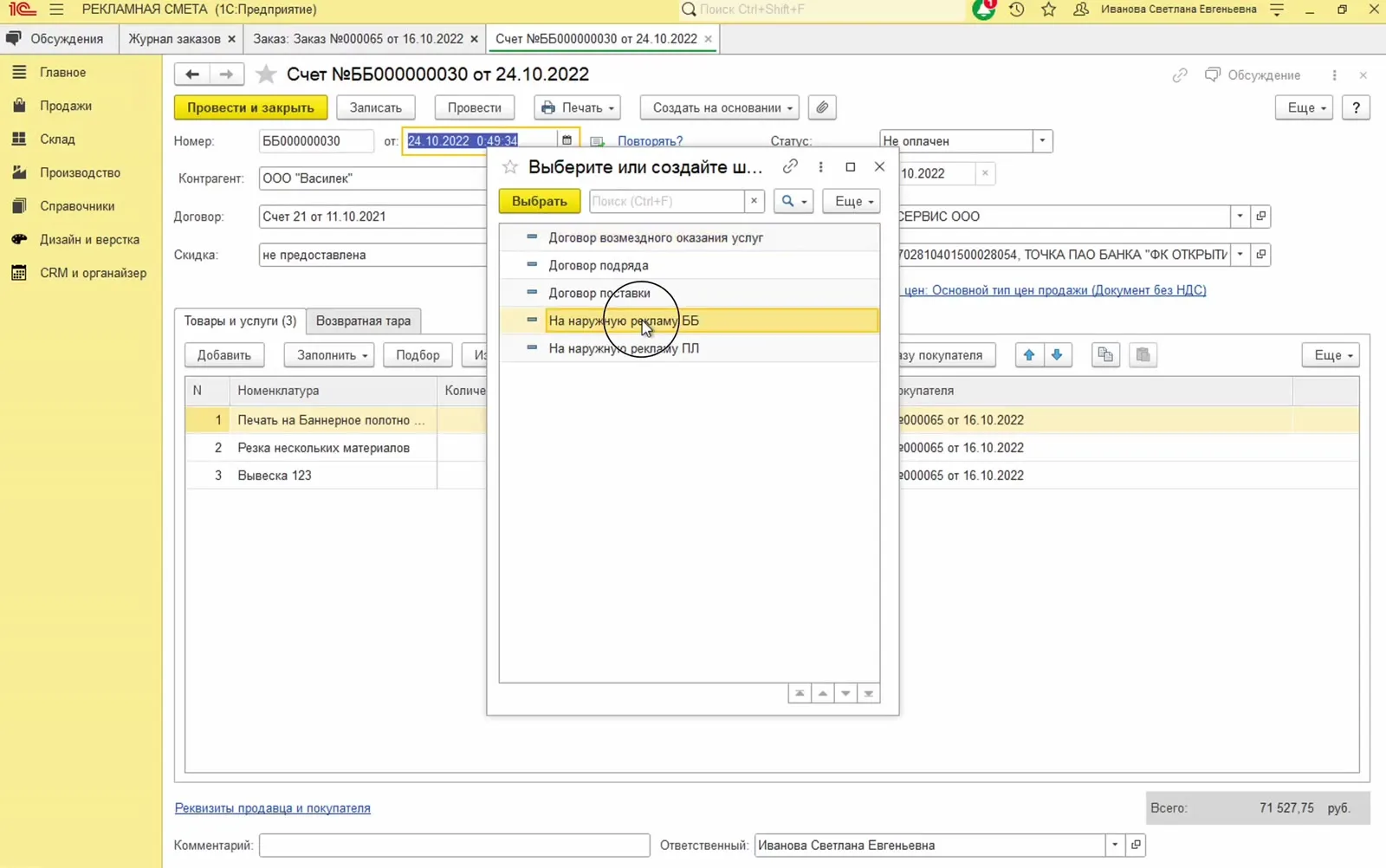Image resolution: width=1386 pixels, height=868 pixels.
Task: Switch to the Журнал заказов tab
Action: 175,39
